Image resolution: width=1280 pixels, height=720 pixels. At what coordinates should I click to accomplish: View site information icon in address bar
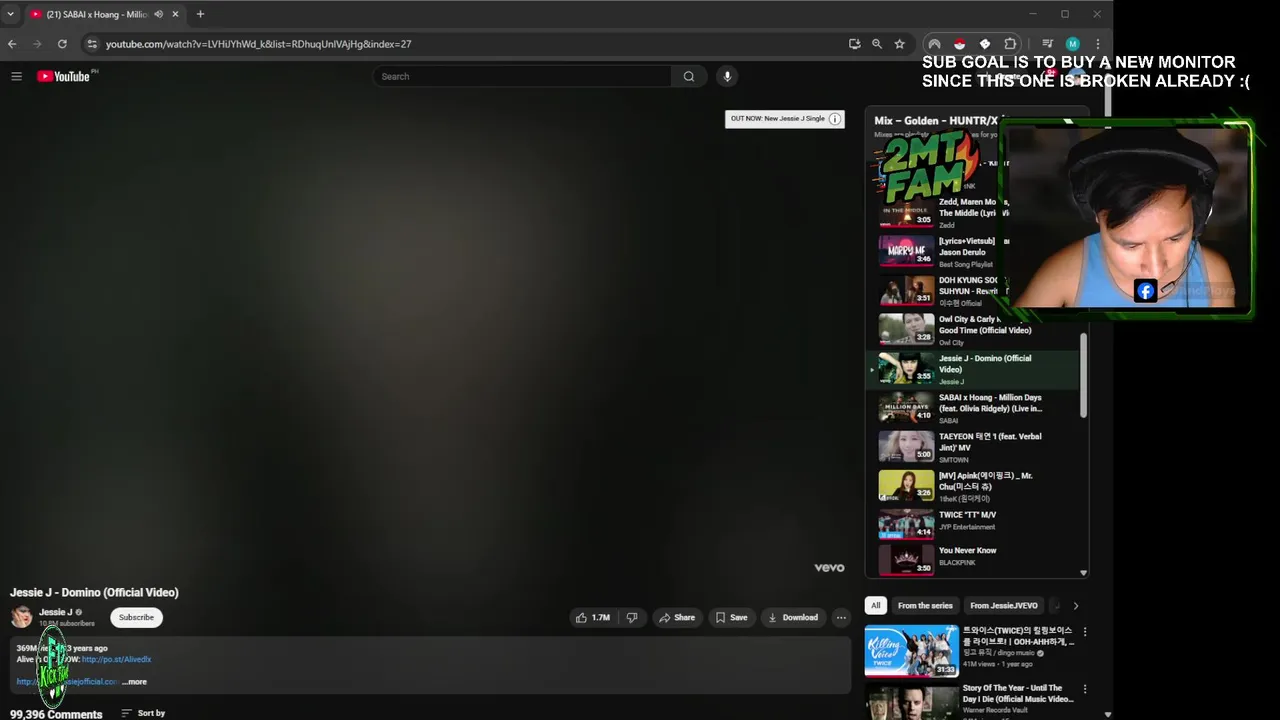coord(92,44)
